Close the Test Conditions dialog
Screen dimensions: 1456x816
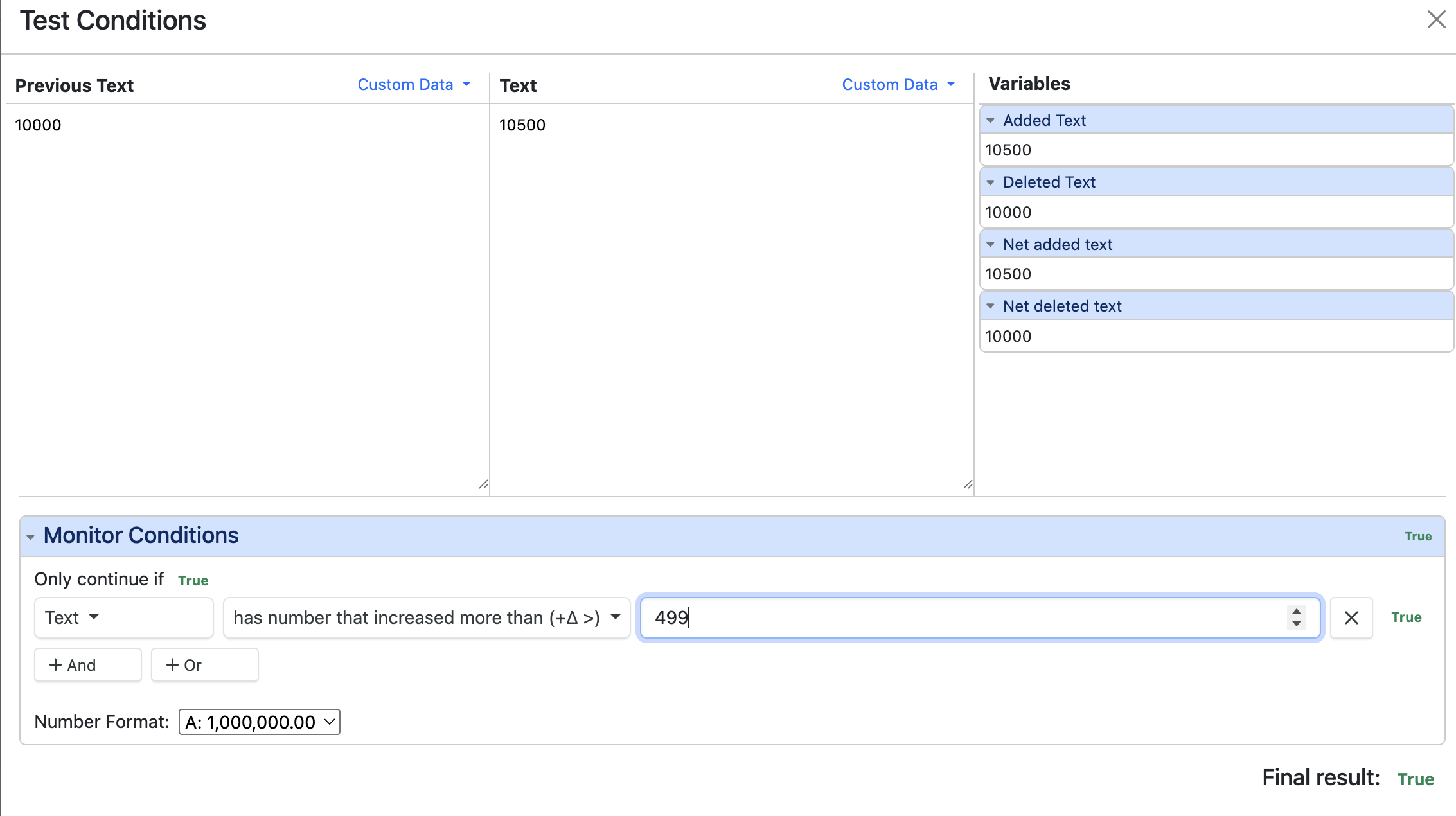coord(1436,20)
